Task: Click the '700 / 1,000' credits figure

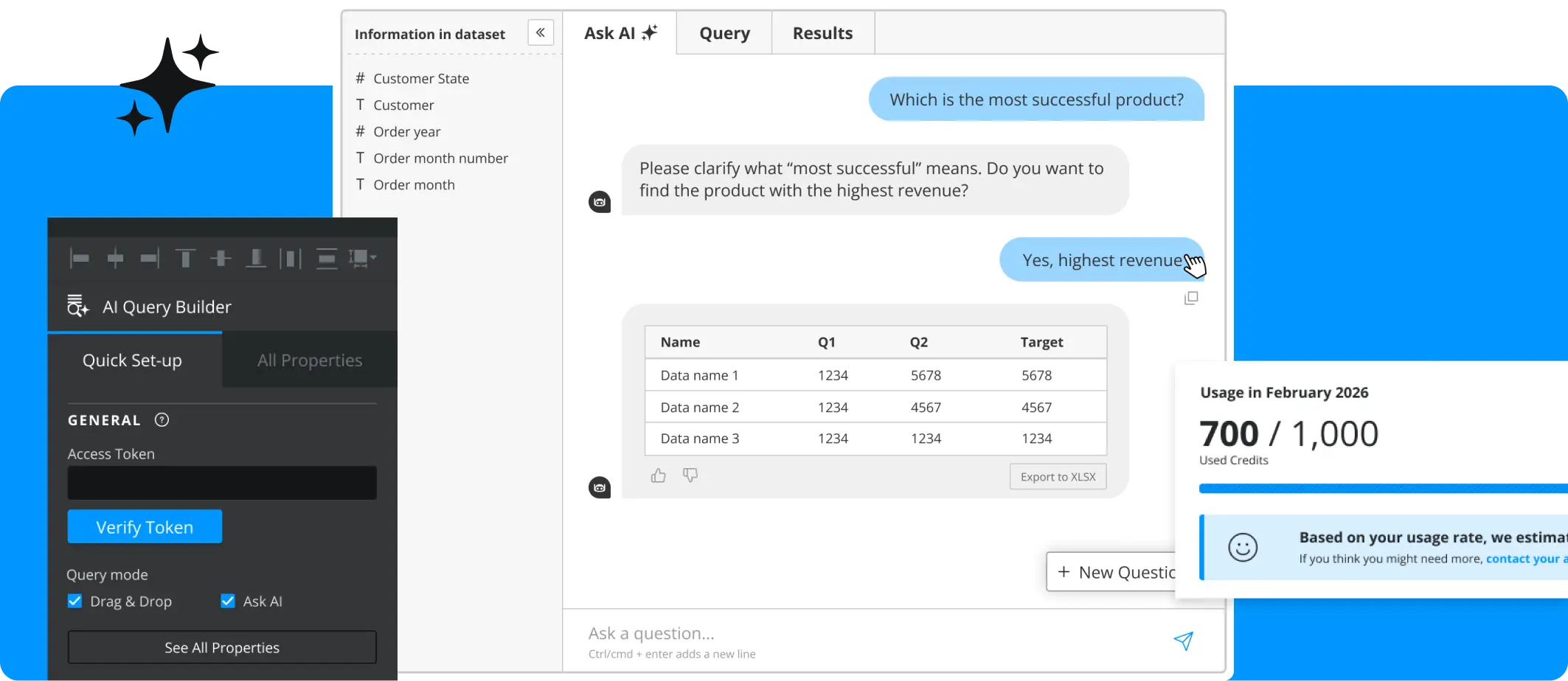Action: pyautogui.click(x=1288, y=433)
